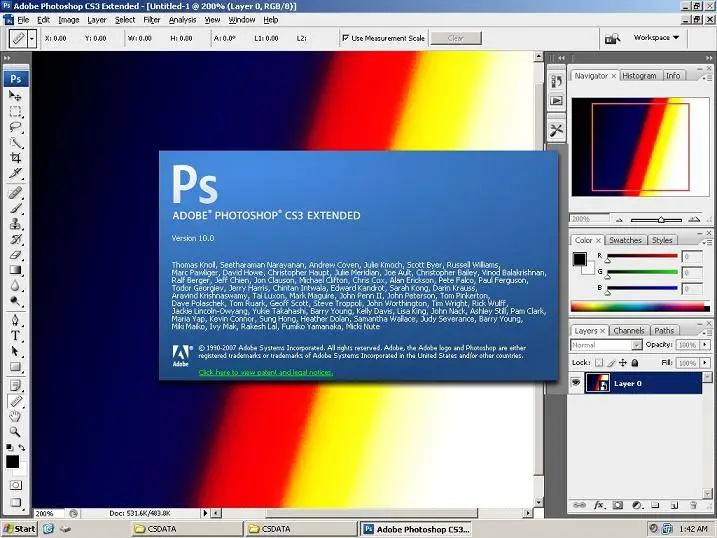Open the Actions panel icon
The image size is (717, 538).
click(x=556, y=101)
